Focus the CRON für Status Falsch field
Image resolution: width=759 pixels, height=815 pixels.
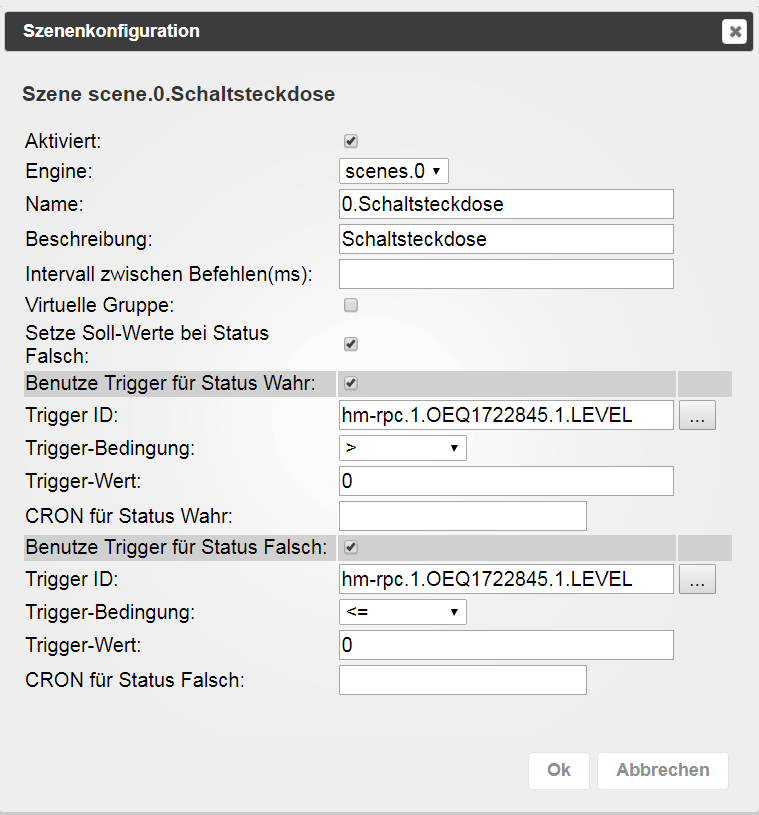pos(462,680)
